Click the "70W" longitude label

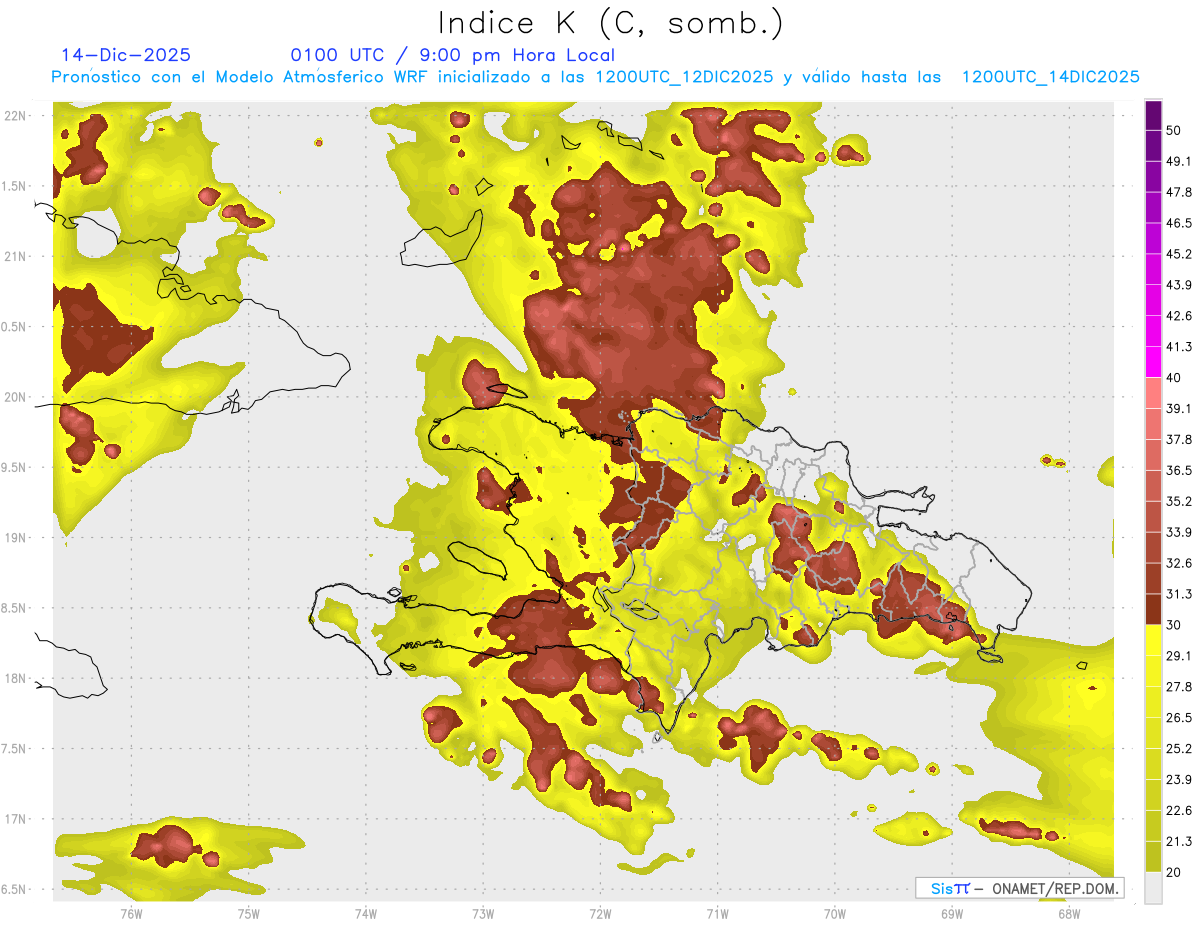[835, 914]
